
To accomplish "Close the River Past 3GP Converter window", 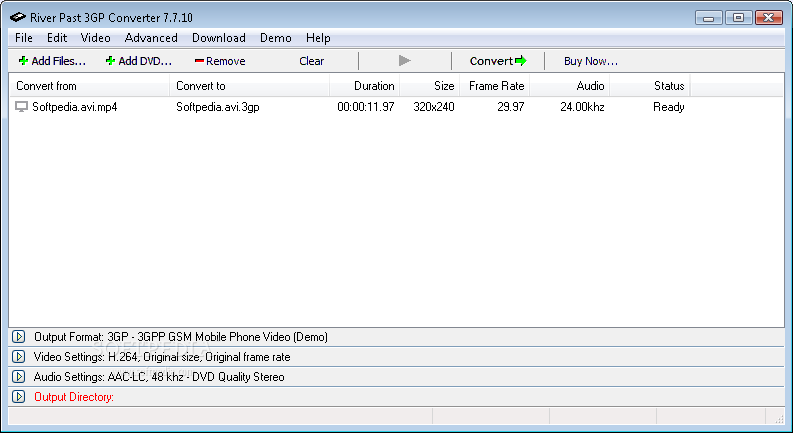I will click(768, 18).
